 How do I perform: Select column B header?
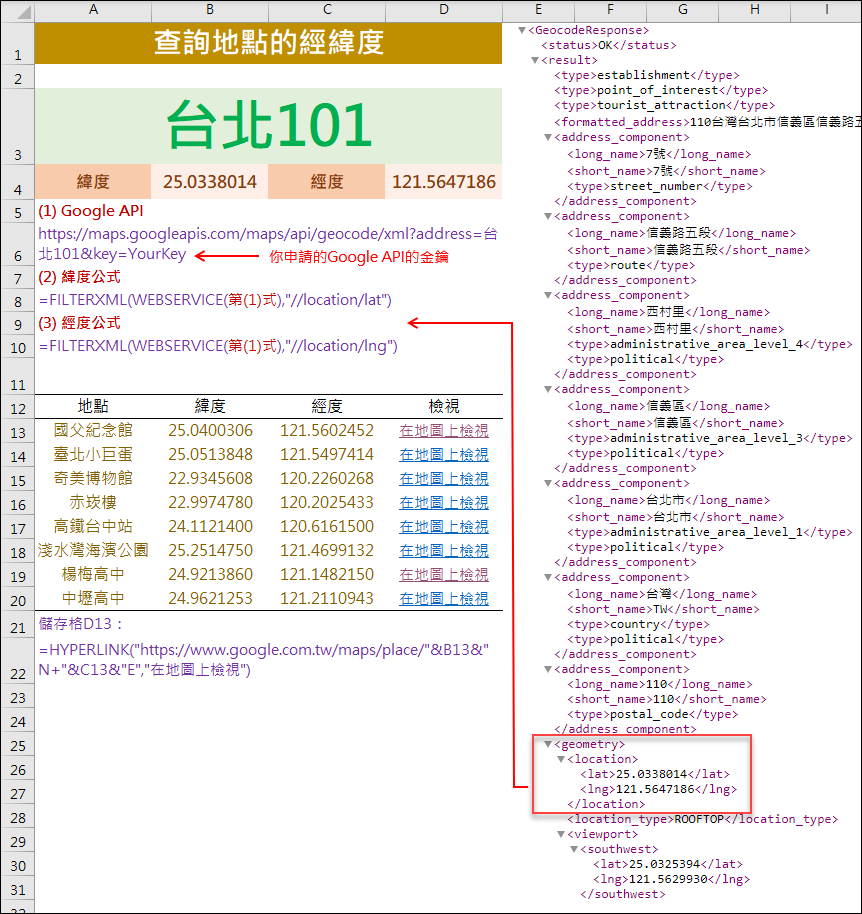click(x=210, y=10)
